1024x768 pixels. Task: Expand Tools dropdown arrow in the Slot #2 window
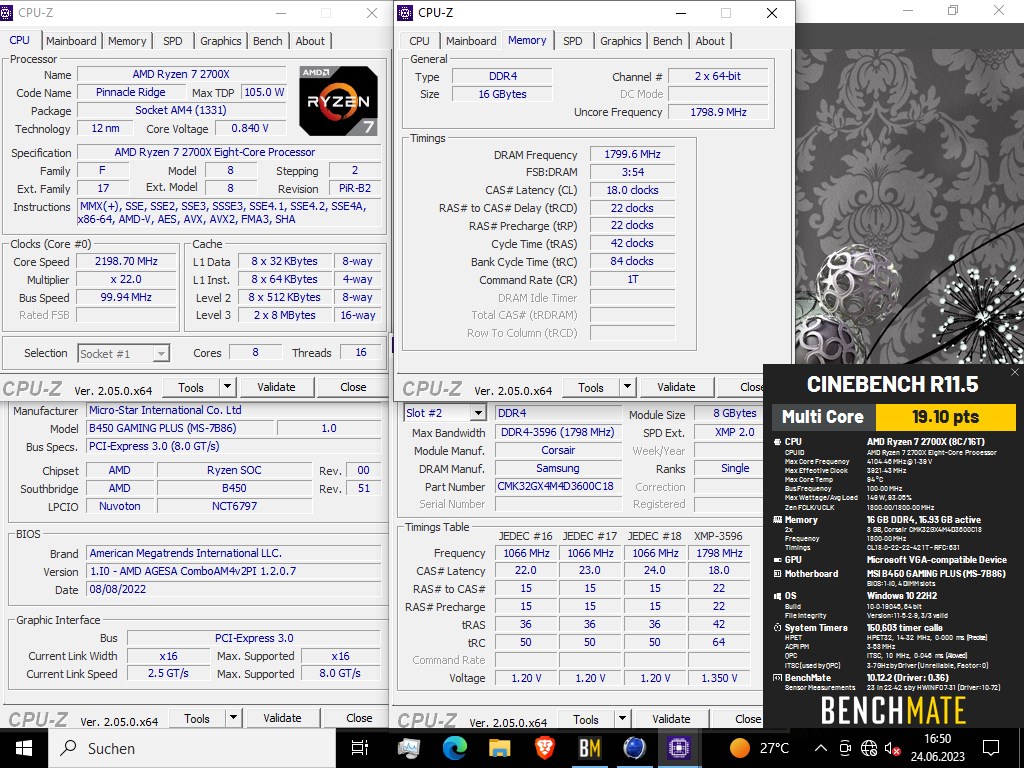coord(622,719)
